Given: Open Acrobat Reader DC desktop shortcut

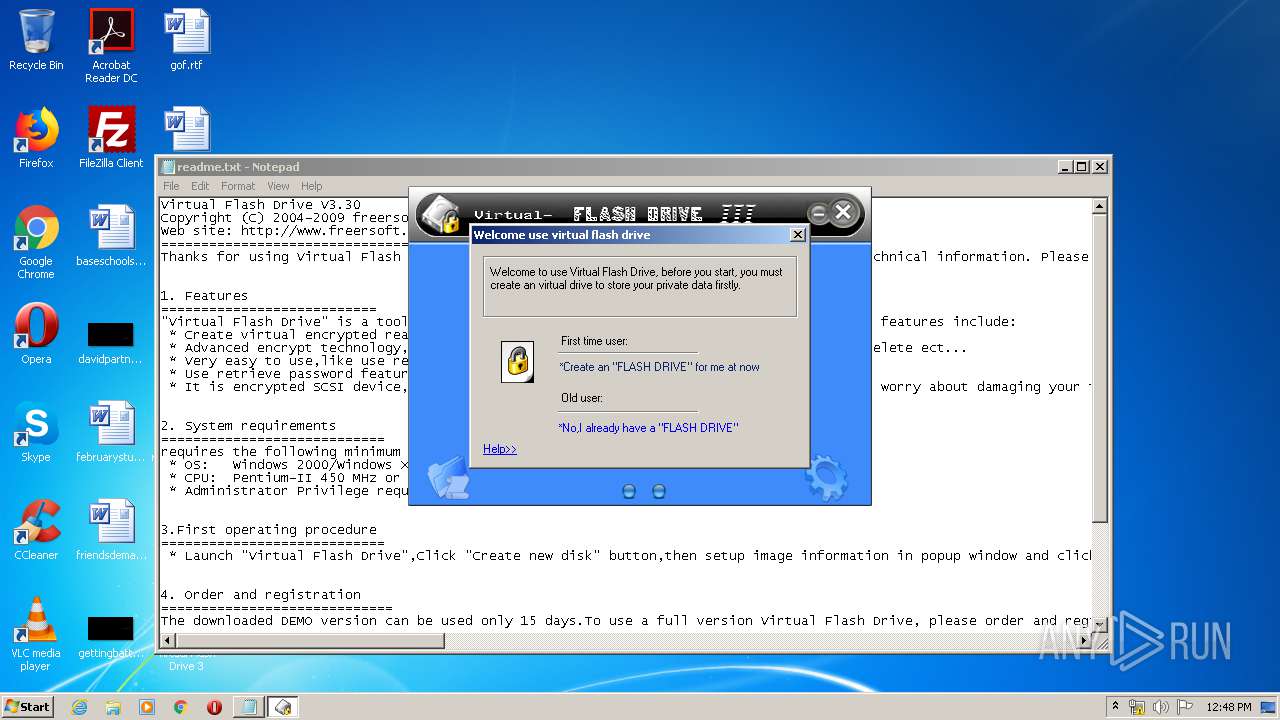Looking at the screenshot, I should [111, 46].
